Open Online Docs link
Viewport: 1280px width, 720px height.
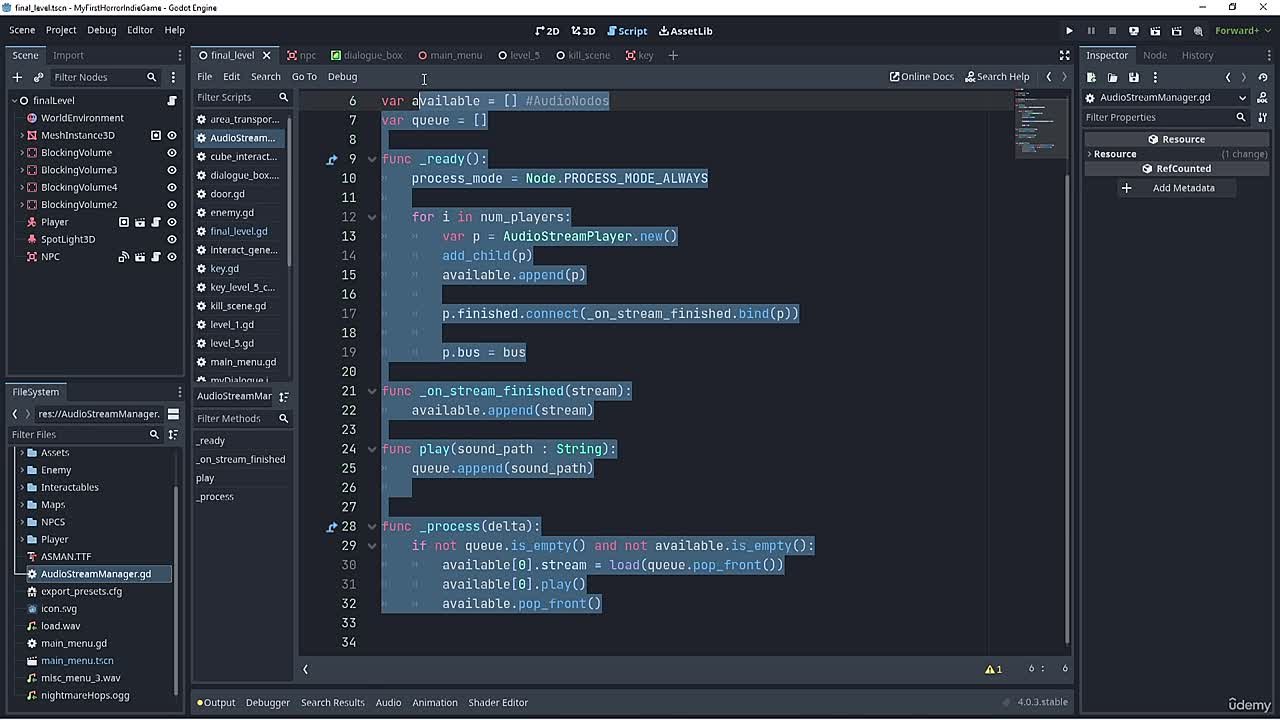(x=921, y=77)
